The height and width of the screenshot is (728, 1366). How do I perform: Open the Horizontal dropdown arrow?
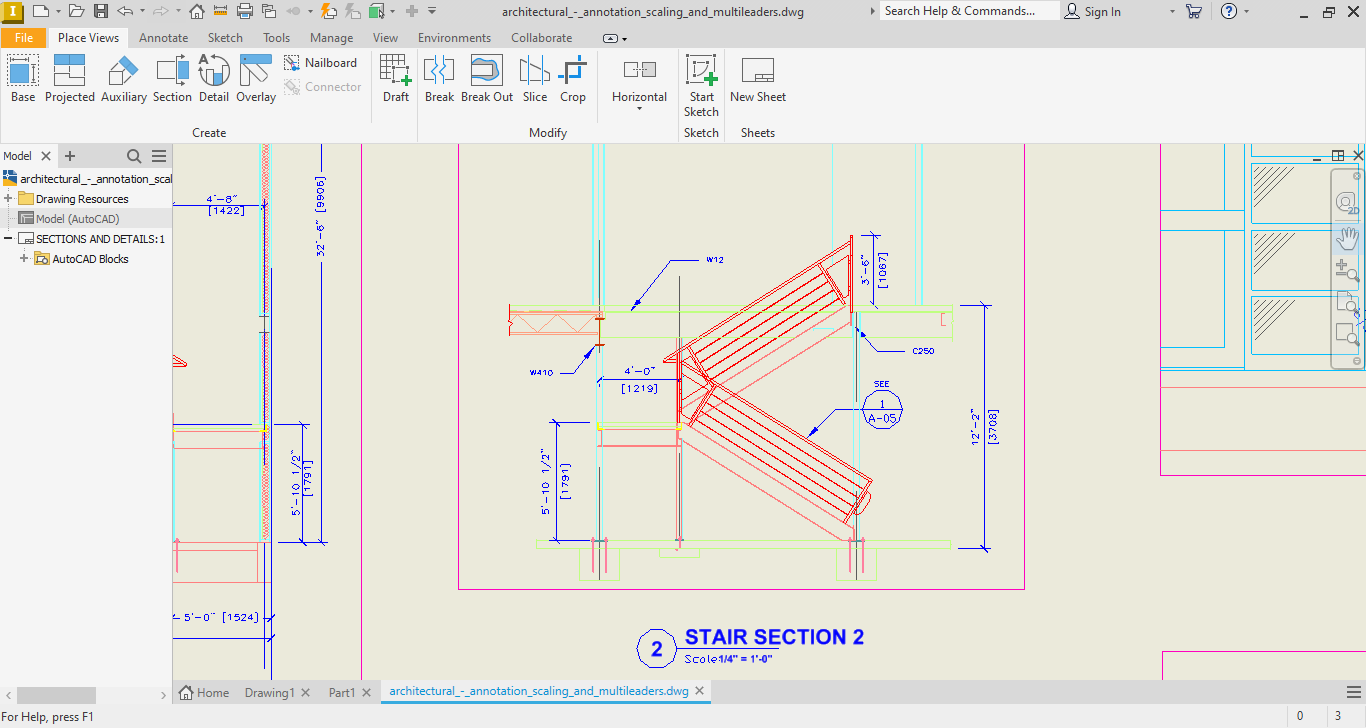(x=639, y=110)
